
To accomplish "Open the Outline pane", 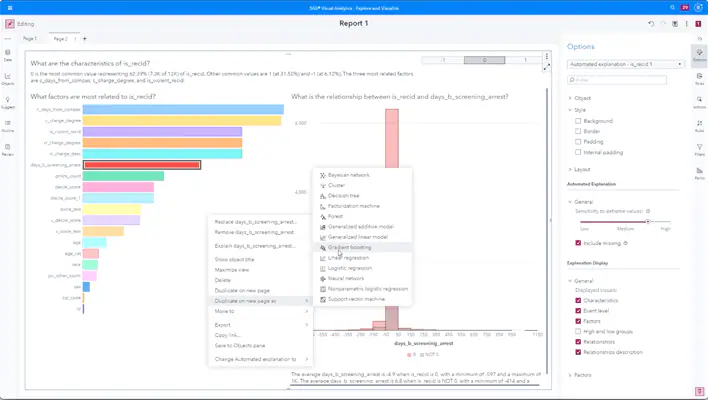I will [8, 126].
